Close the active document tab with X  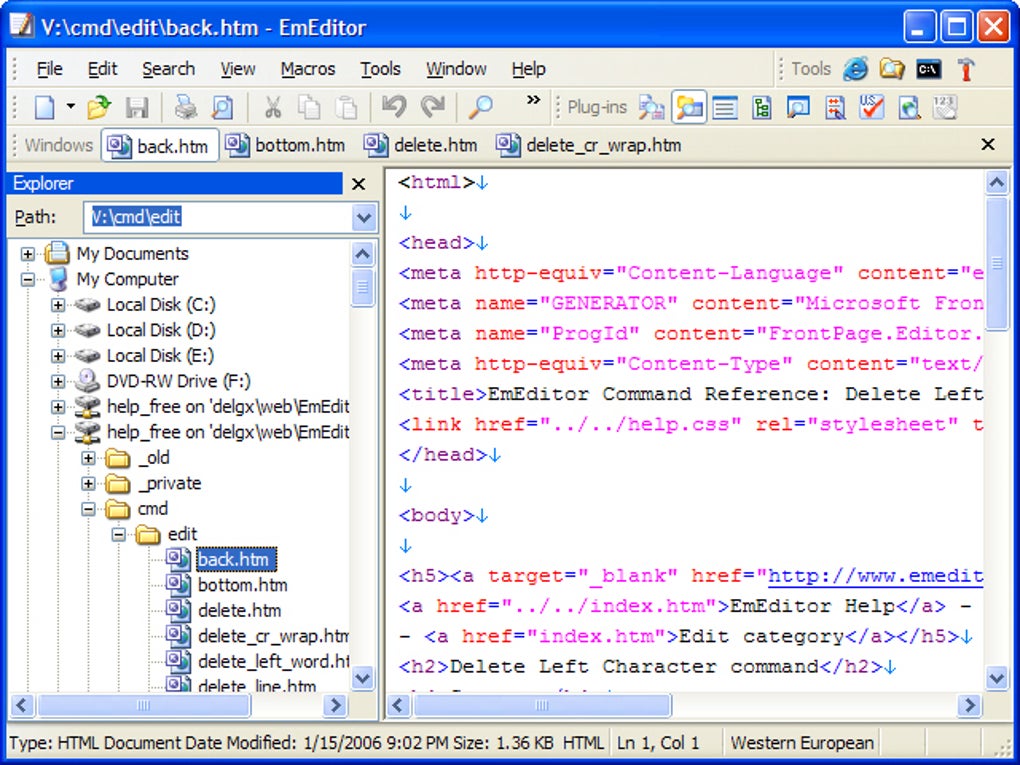tap(987, 144)
